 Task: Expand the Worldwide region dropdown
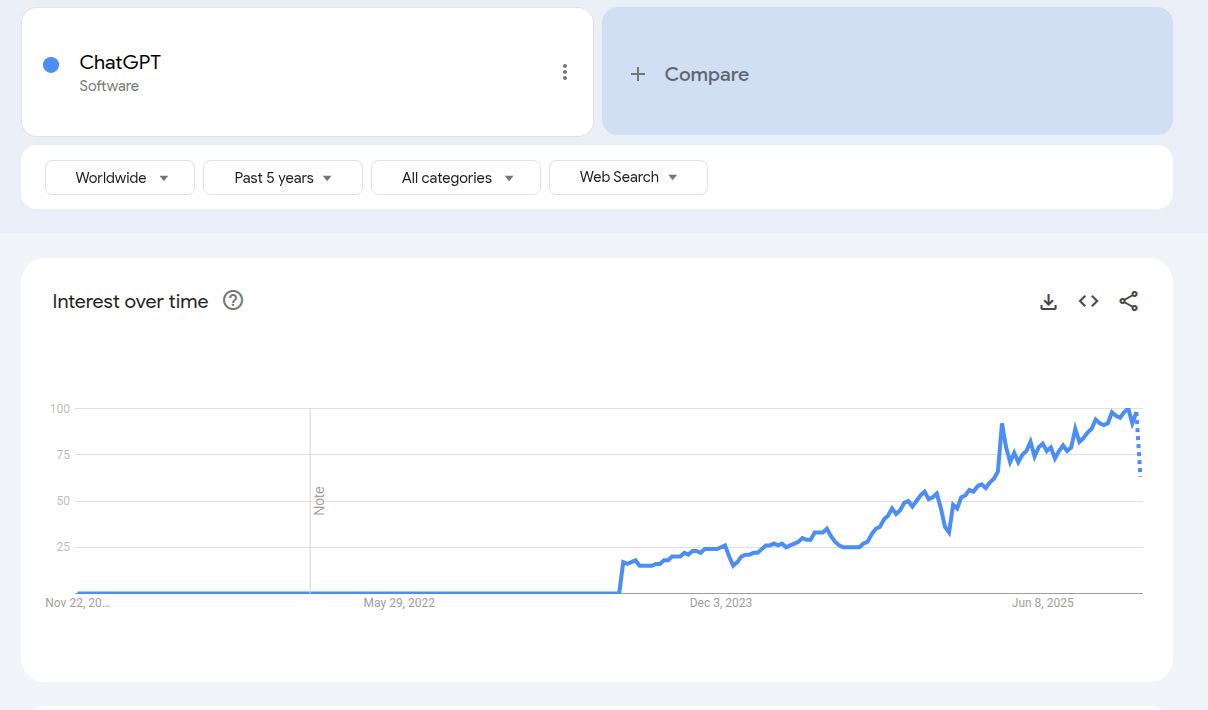tap(120, 178)
